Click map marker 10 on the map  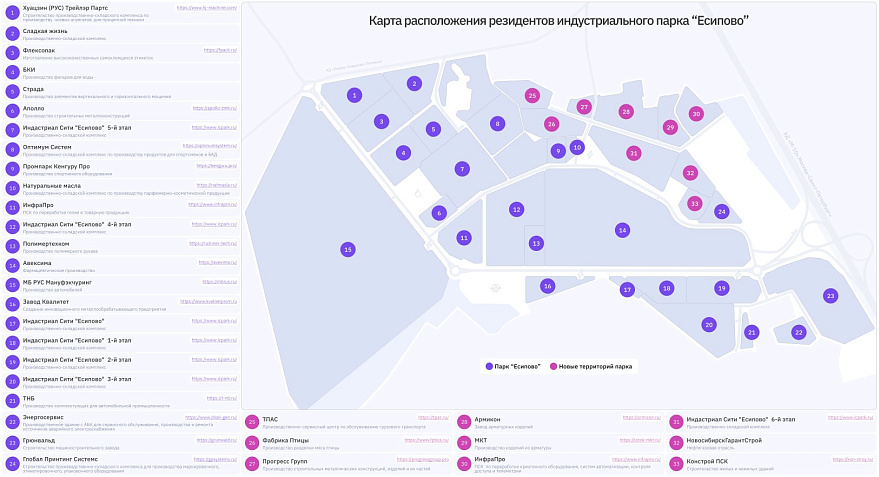tap(577, 148)
